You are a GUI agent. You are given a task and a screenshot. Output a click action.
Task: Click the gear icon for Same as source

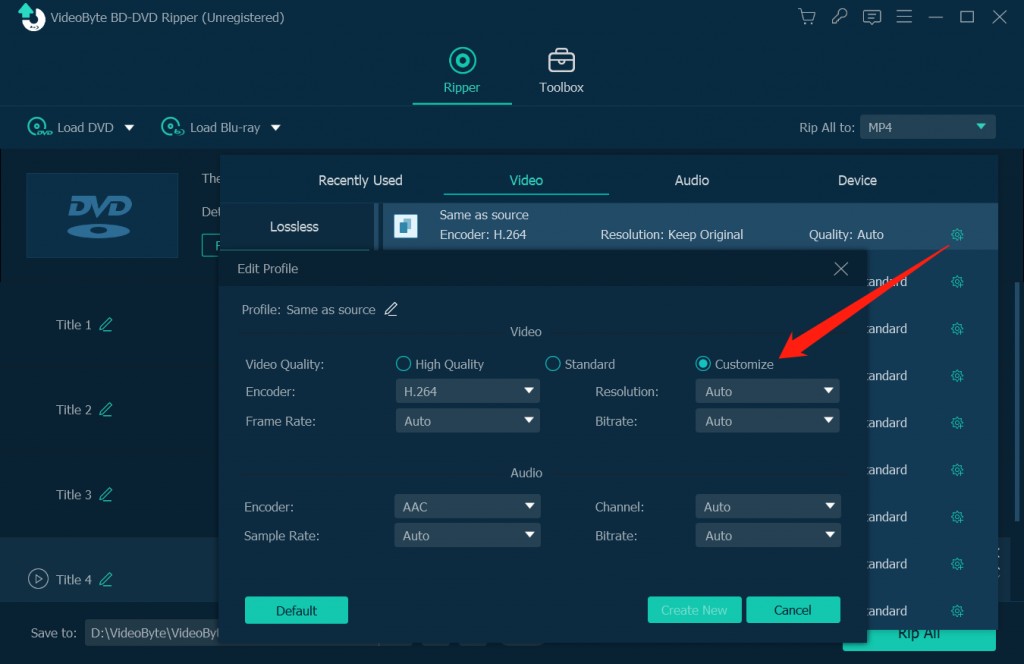point(957,235)
